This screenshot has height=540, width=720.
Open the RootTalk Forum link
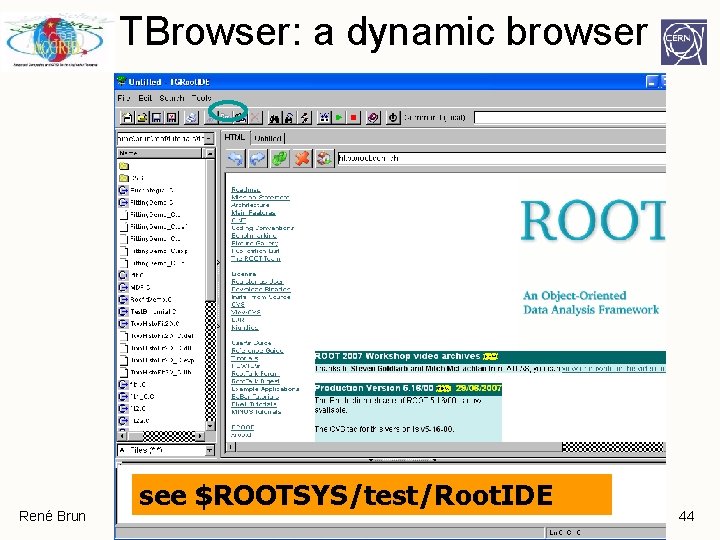click(255, 373)
